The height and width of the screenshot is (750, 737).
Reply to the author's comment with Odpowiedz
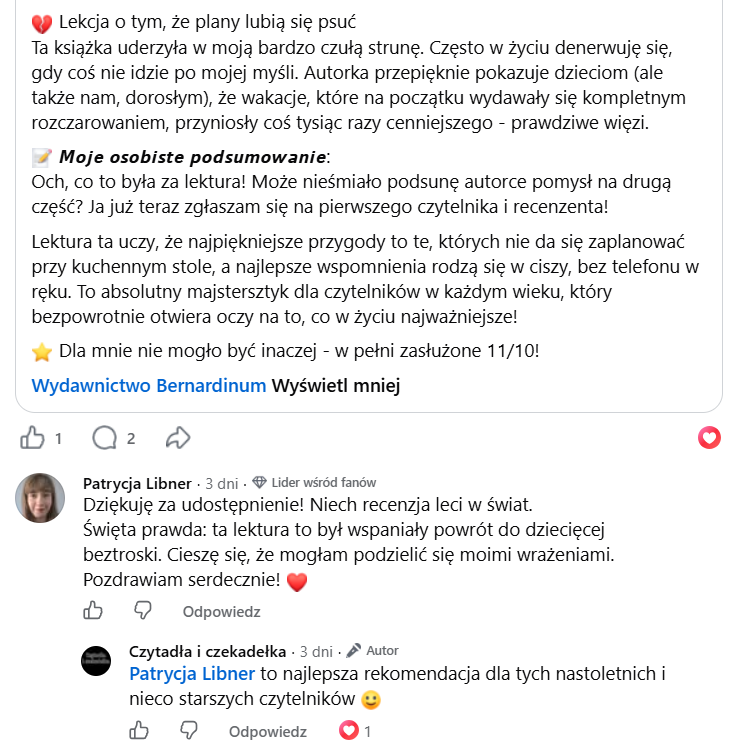(268, 732)
